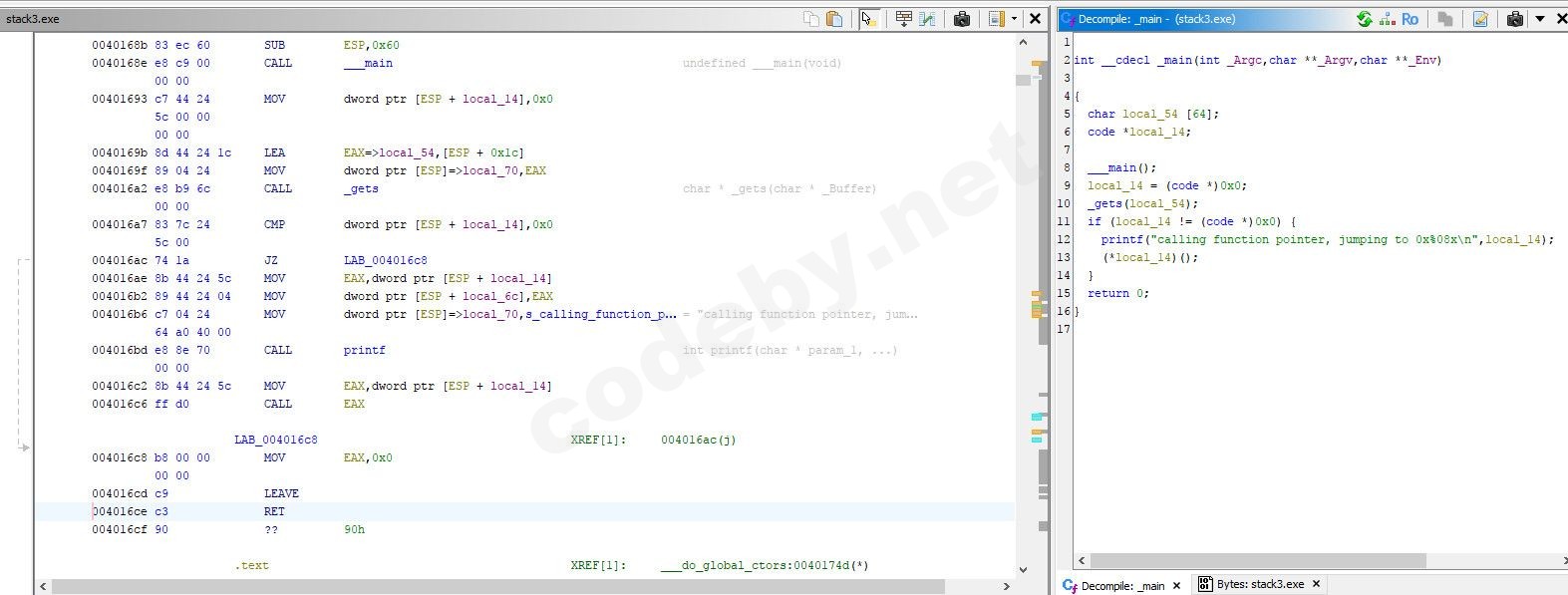
Task: Open the listing margin options dropdown arrow
Action: [x=1014, y=19]
